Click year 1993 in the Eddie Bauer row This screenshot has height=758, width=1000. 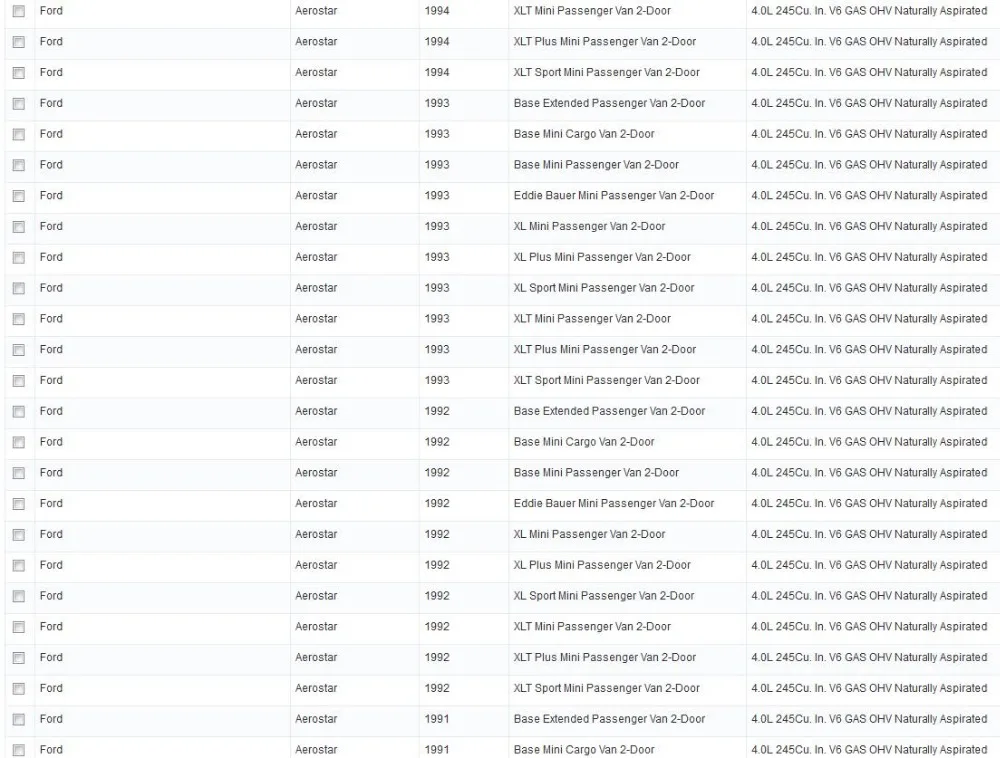click(437, 196)
